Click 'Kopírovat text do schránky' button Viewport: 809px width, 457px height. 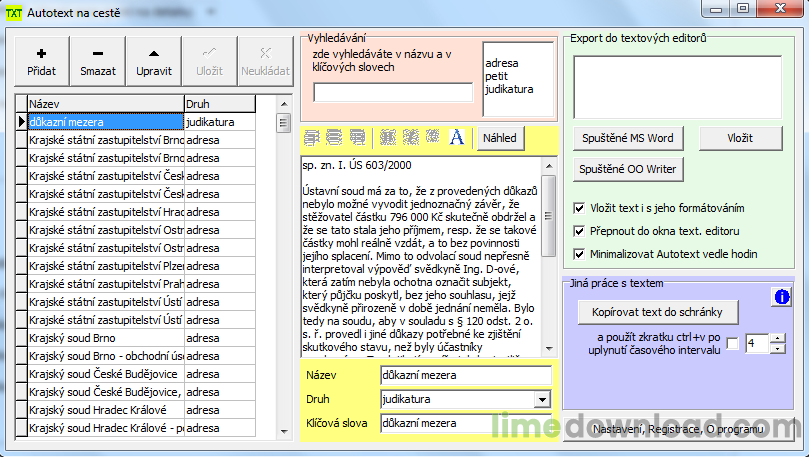657,312
